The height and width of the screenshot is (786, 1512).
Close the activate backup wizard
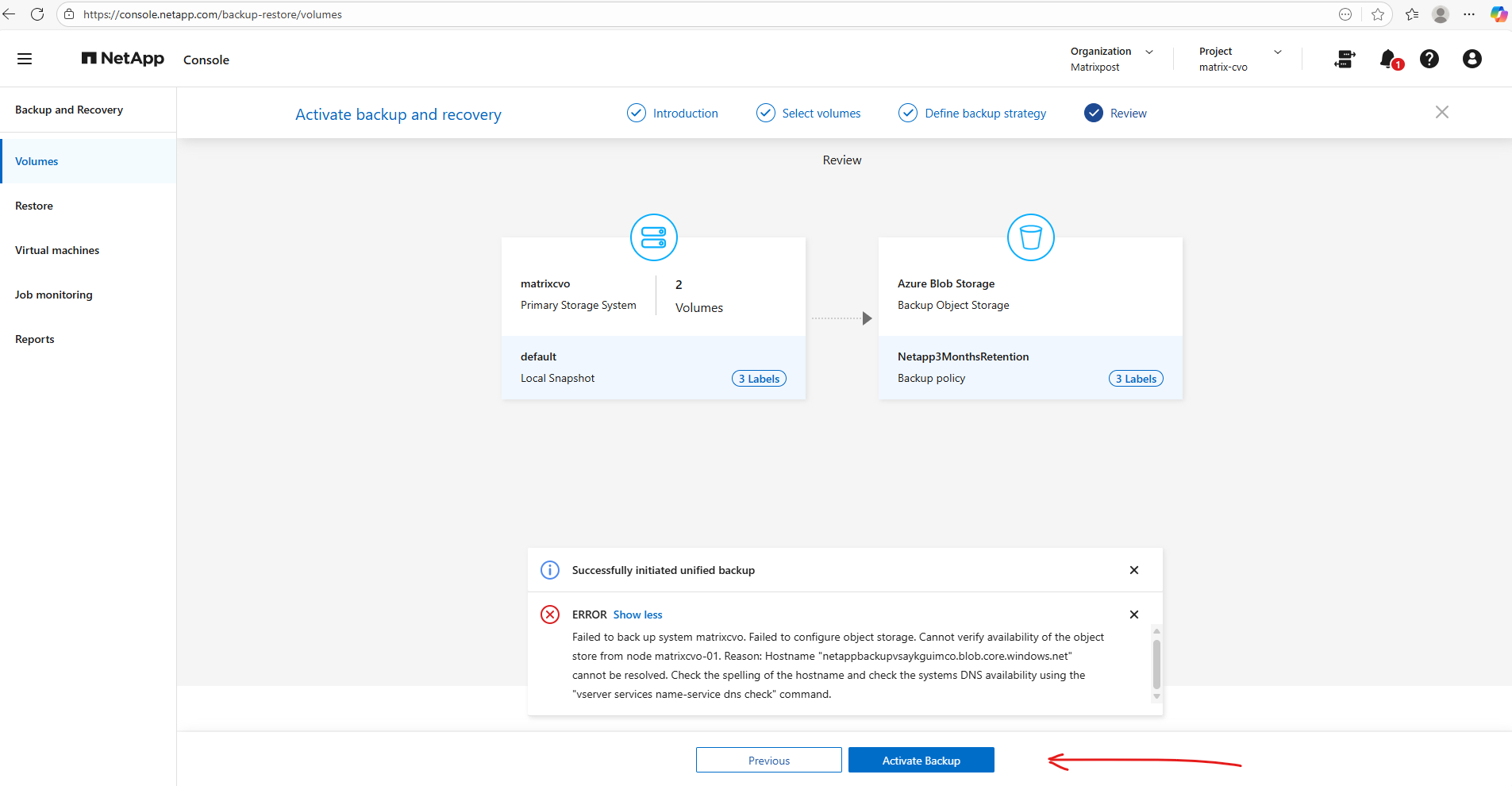coord(1441,113)
